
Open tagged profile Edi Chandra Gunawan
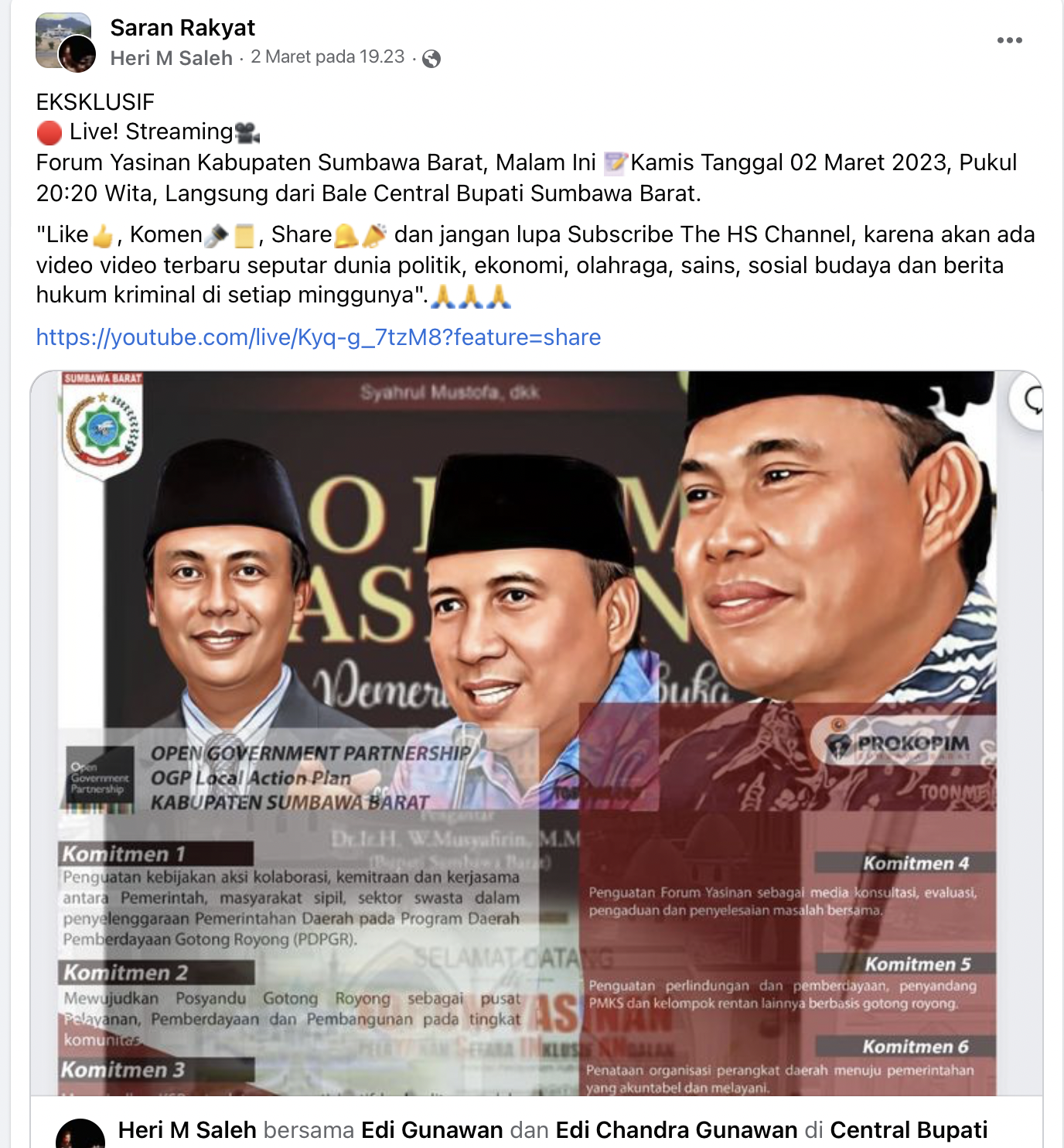pos(677,1130)
